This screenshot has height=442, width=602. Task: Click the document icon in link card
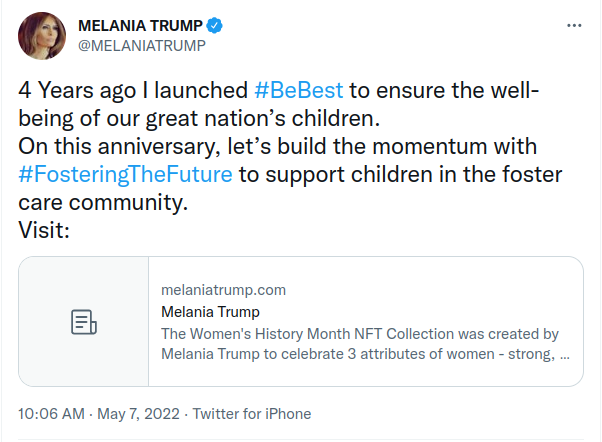tap(84, 322)
